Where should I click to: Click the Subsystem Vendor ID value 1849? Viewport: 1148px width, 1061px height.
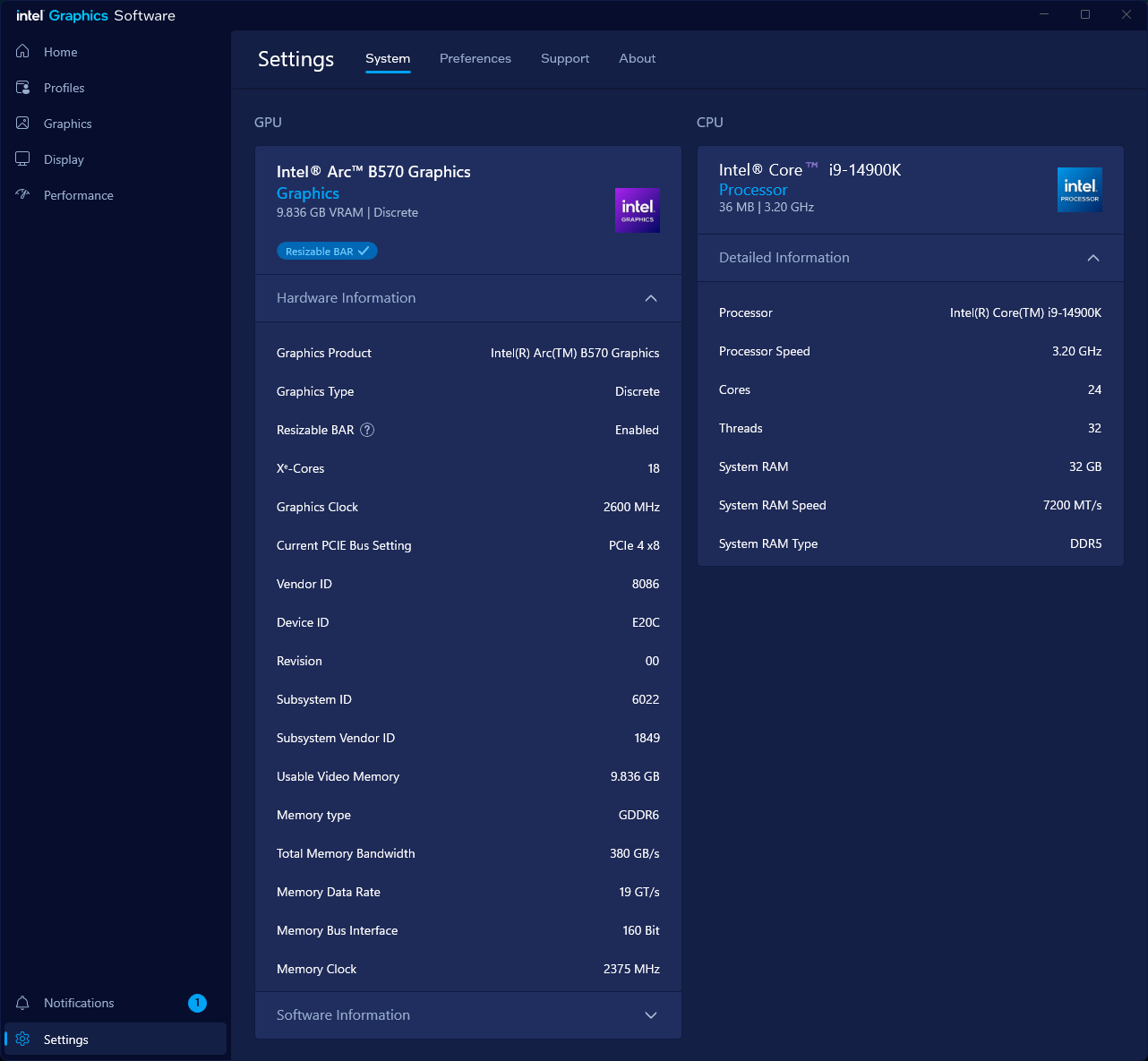(647, 738)
